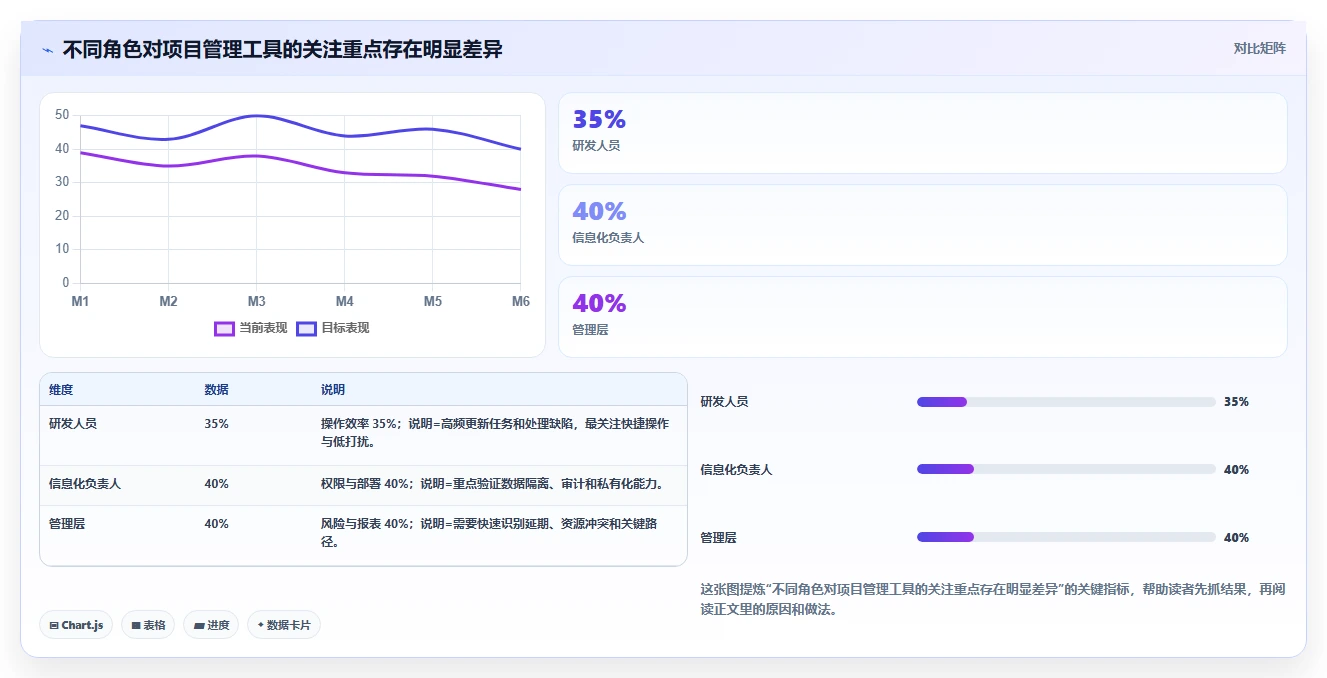Click the M1 axis label on chart
Viewport: 1327px width, 678px height.
[x=80, y=301]
